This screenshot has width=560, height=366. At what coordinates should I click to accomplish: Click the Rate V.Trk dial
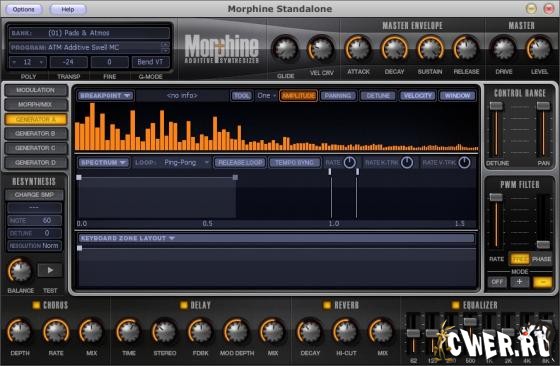464,162
